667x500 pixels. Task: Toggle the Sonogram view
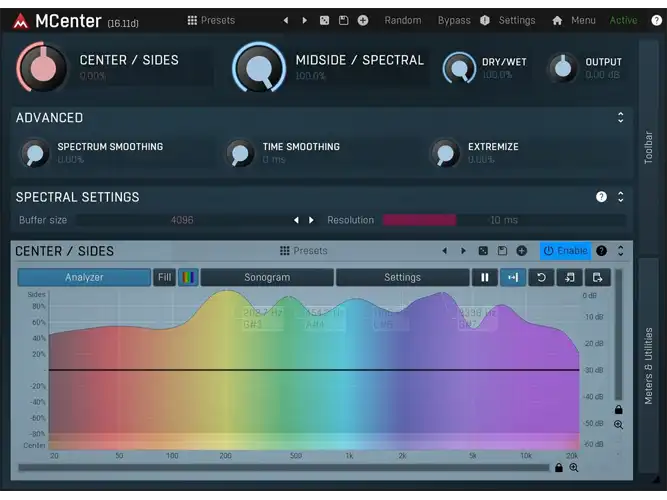[267, 277]
